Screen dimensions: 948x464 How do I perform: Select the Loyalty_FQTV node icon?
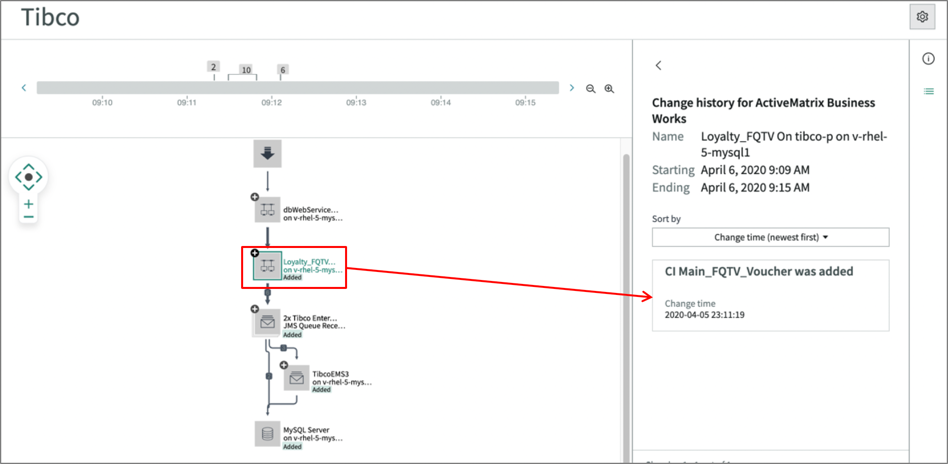pos(268,266)
